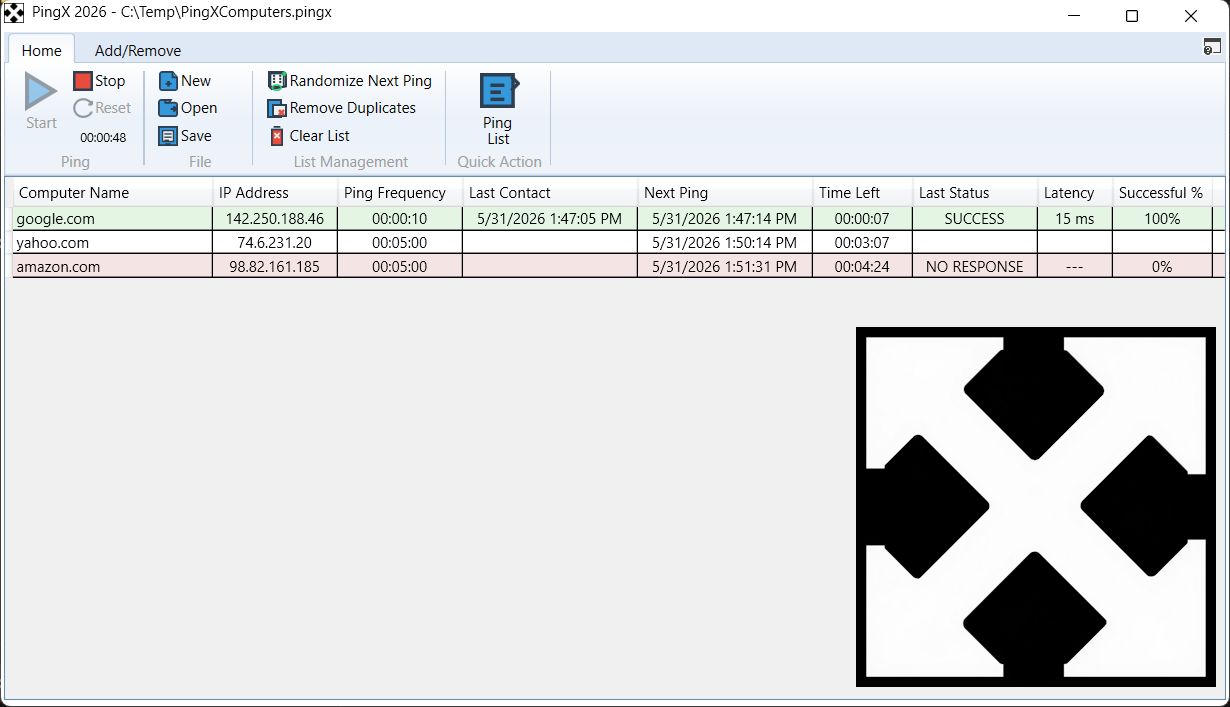This screenshot has width=1230, height=707.
Task: Sort by Time Left column header
Action: 863,193
